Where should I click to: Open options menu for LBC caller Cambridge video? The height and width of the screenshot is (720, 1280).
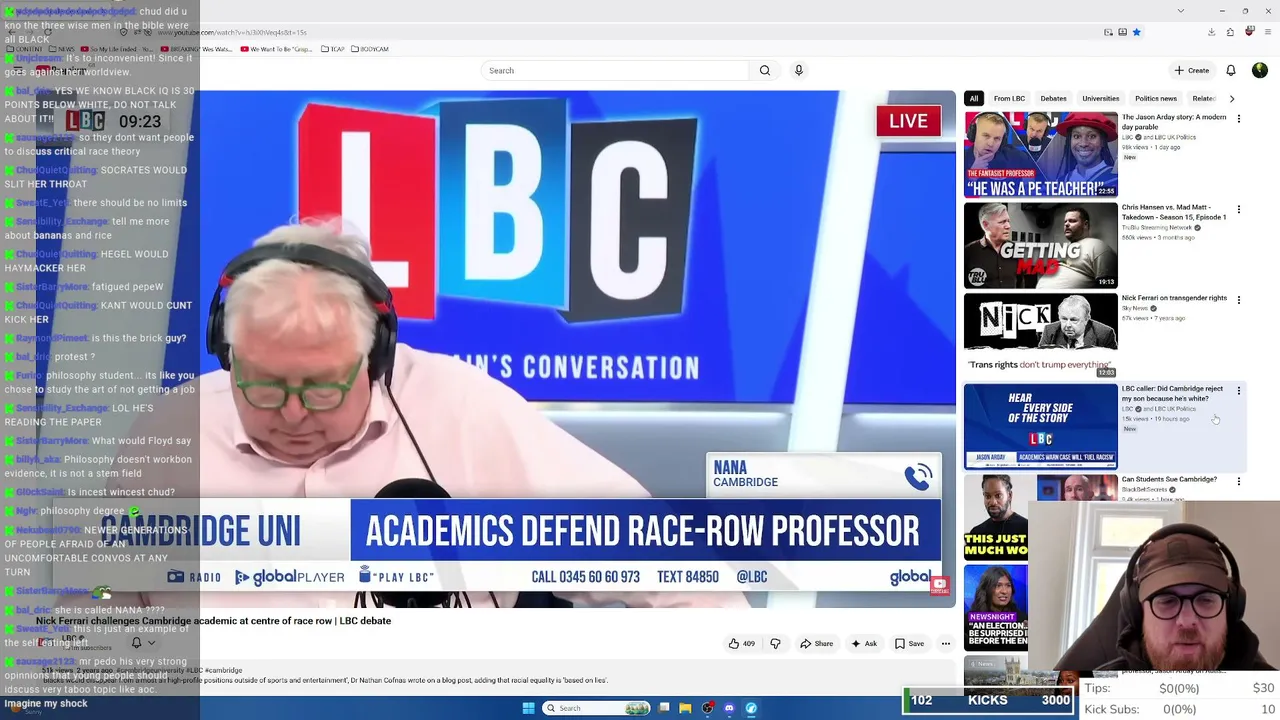pos(1239,390)
